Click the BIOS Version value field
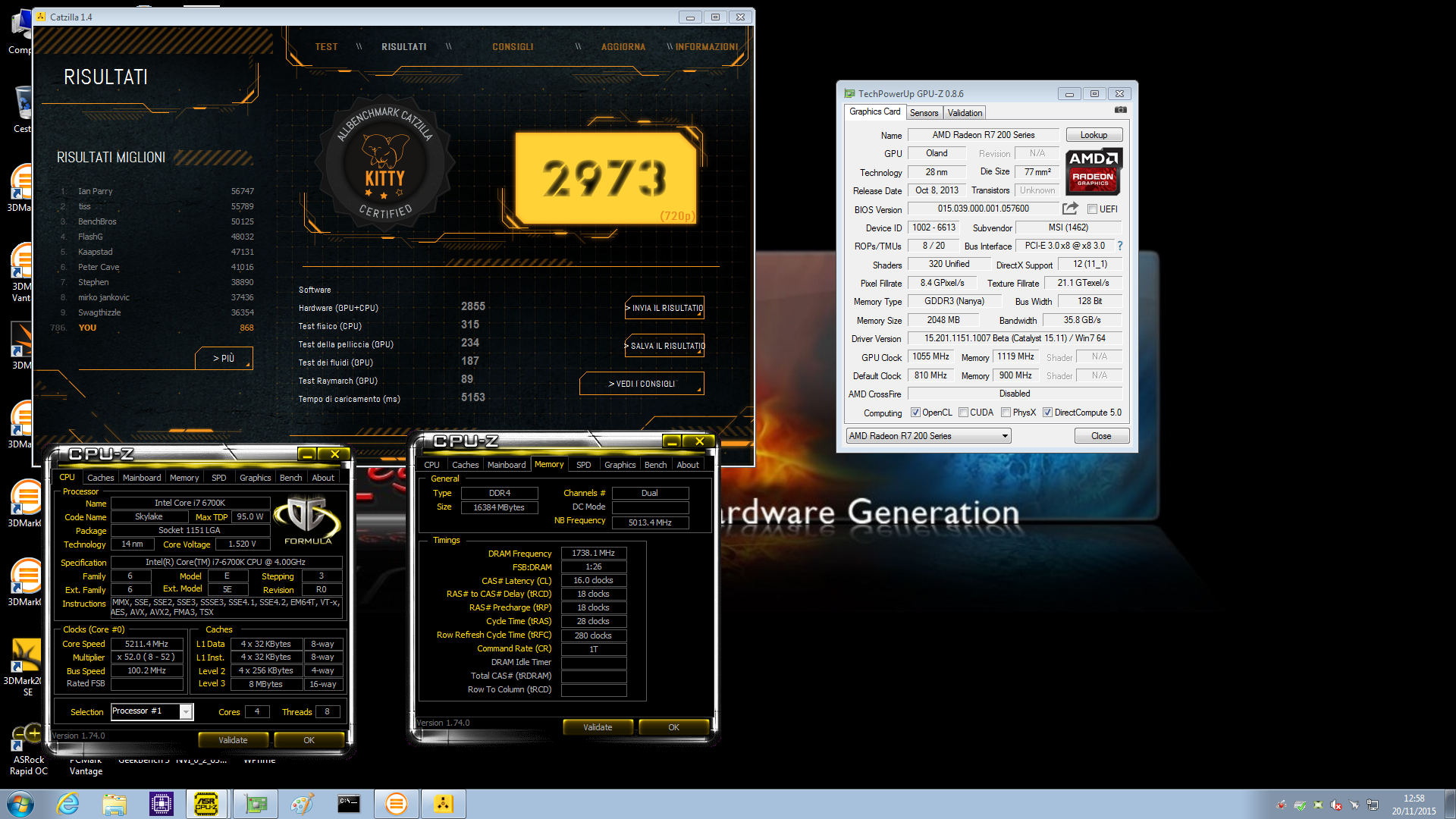Image resolution: width=1456 pixels, height=819 pixels. [x=983, y=209]
